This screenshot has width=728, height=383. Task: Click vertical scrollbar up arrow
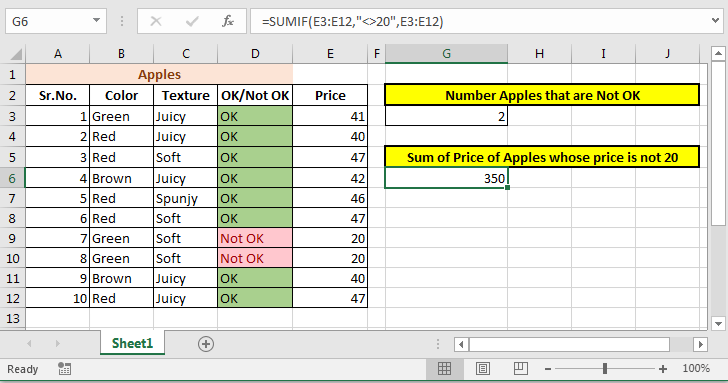(x=718, y=54)
